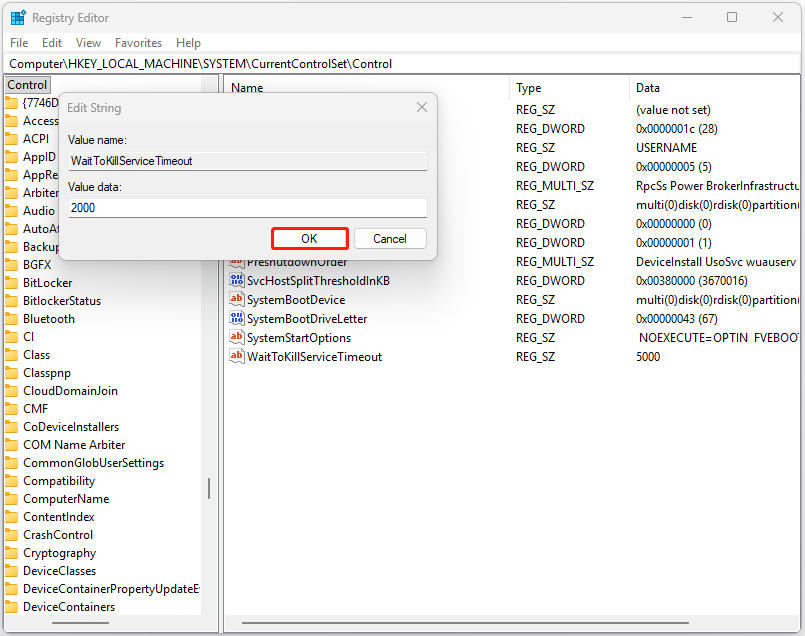This screenshot has width=805, height=636.
Task: Click the ComputerName folder icon
Action: 11,498
